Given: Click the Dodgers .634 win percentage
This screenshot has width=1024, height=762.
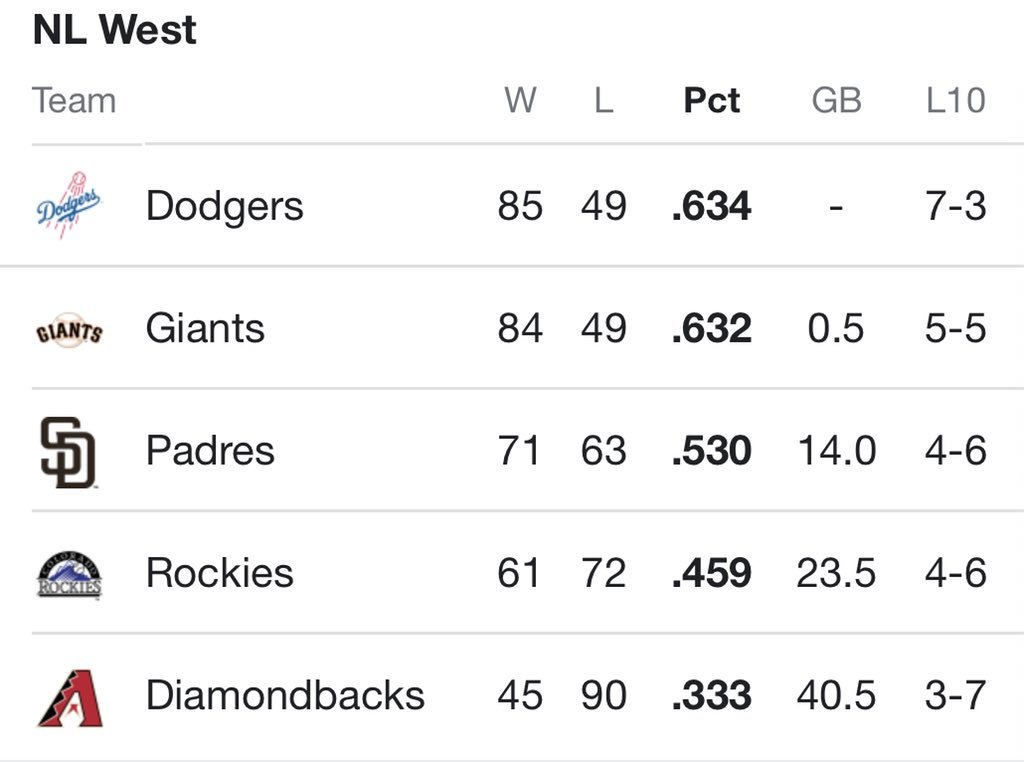Looking at the screenshot, I should tap(711, 206).
